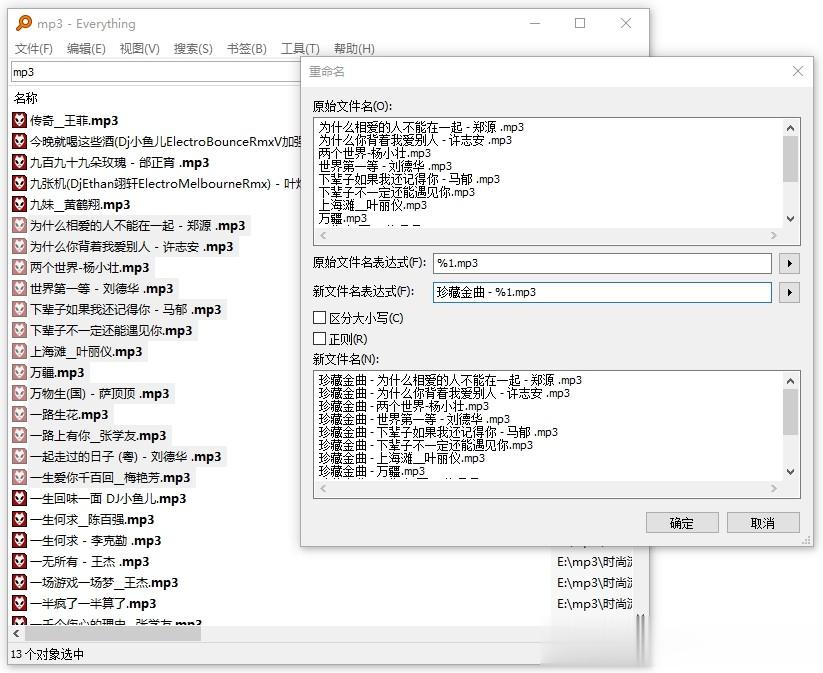
Task: Close the 重命名 dialog
Action: point(798,71)
